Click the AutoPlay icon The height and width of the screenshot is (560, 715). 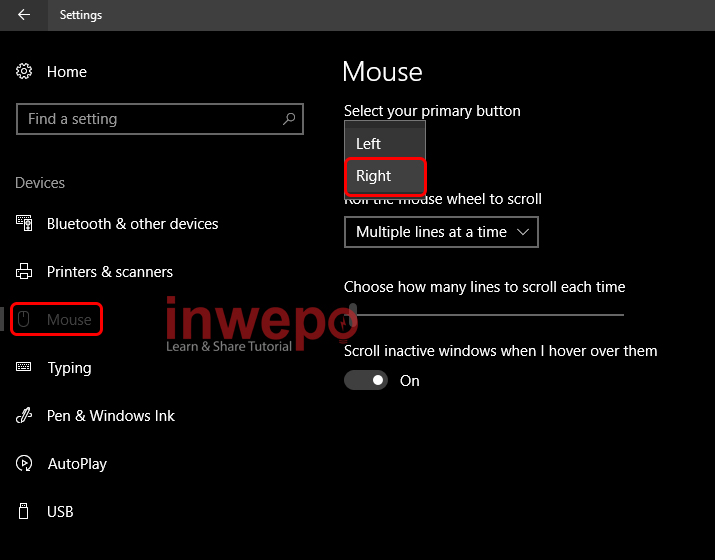pyautogui.click(x=24, y=464)
